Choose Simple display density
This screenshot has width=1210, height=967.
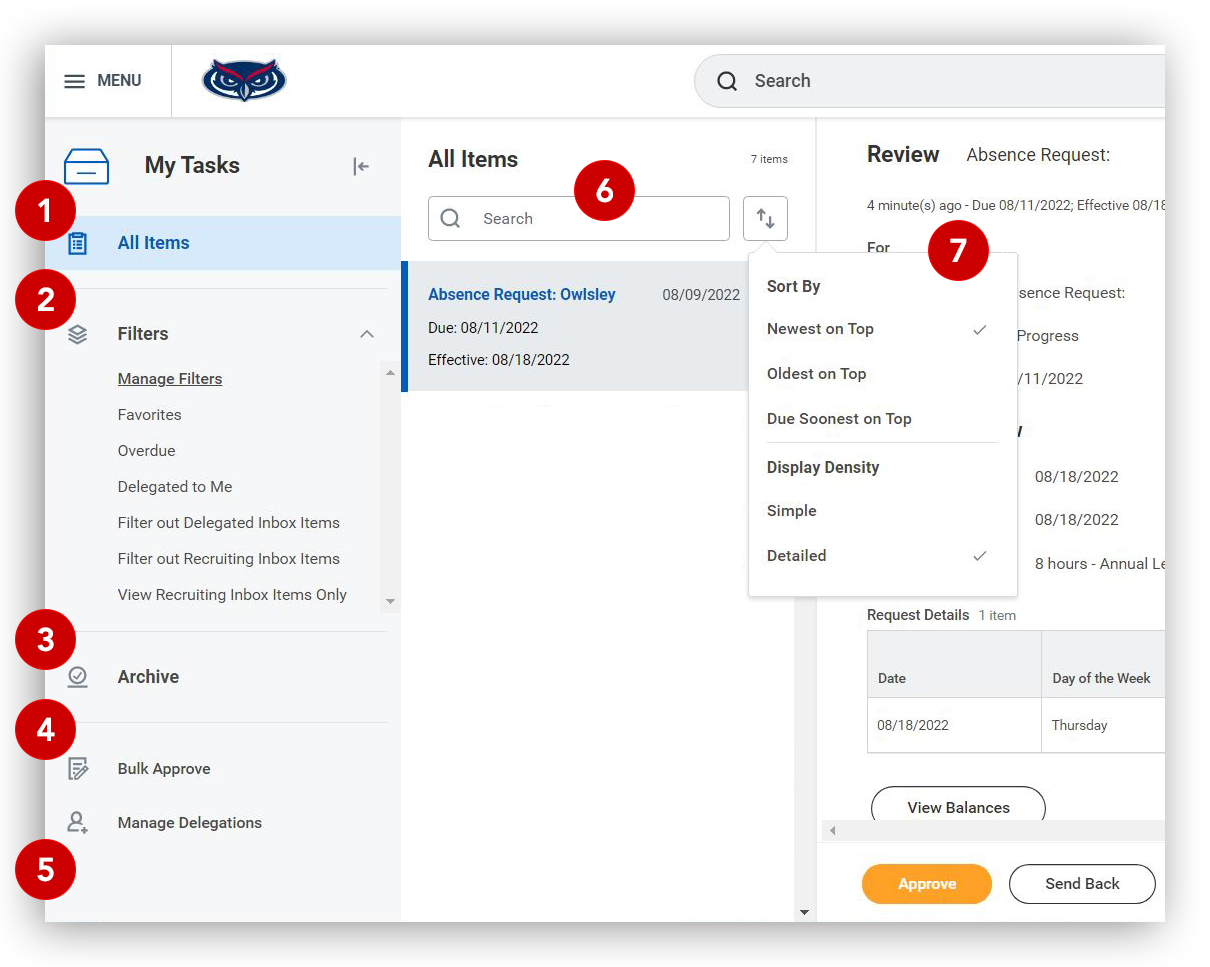coord(791,511)
